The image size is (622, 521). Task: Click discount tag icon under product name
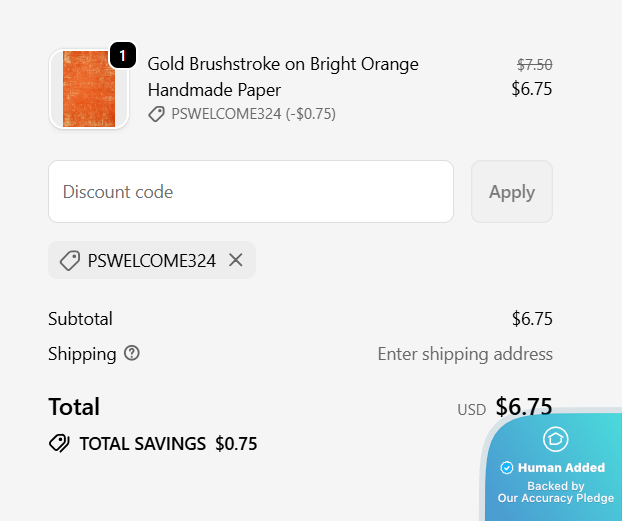[x=157, y=114]
